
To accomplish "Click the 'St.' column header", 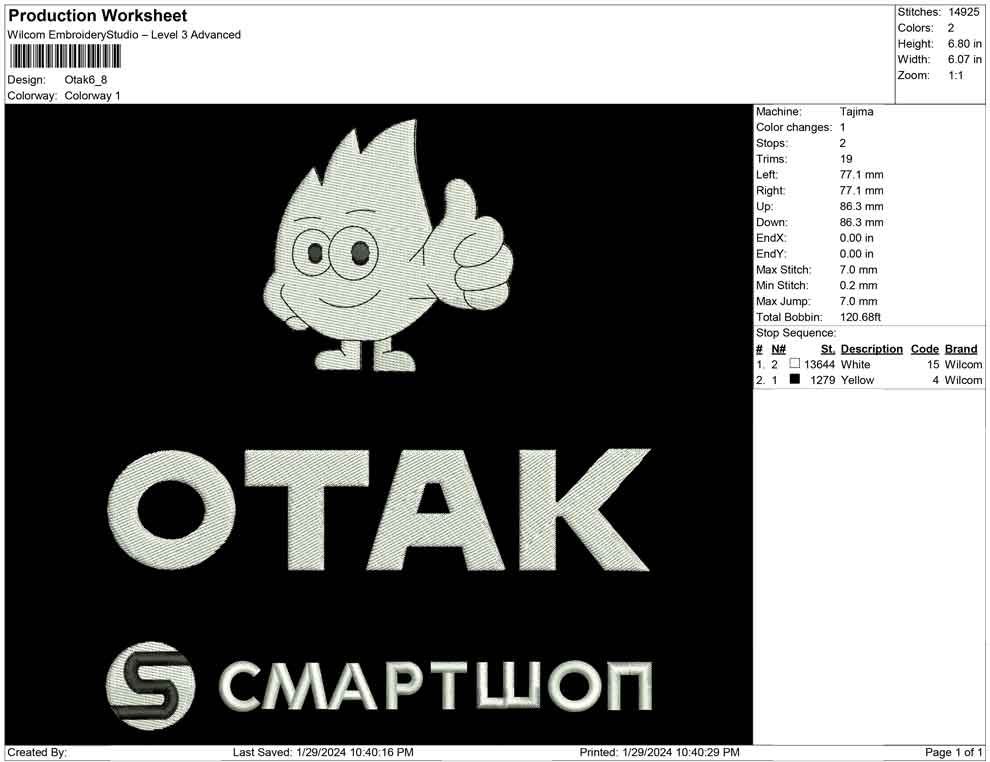I will (x=828, y=348).
